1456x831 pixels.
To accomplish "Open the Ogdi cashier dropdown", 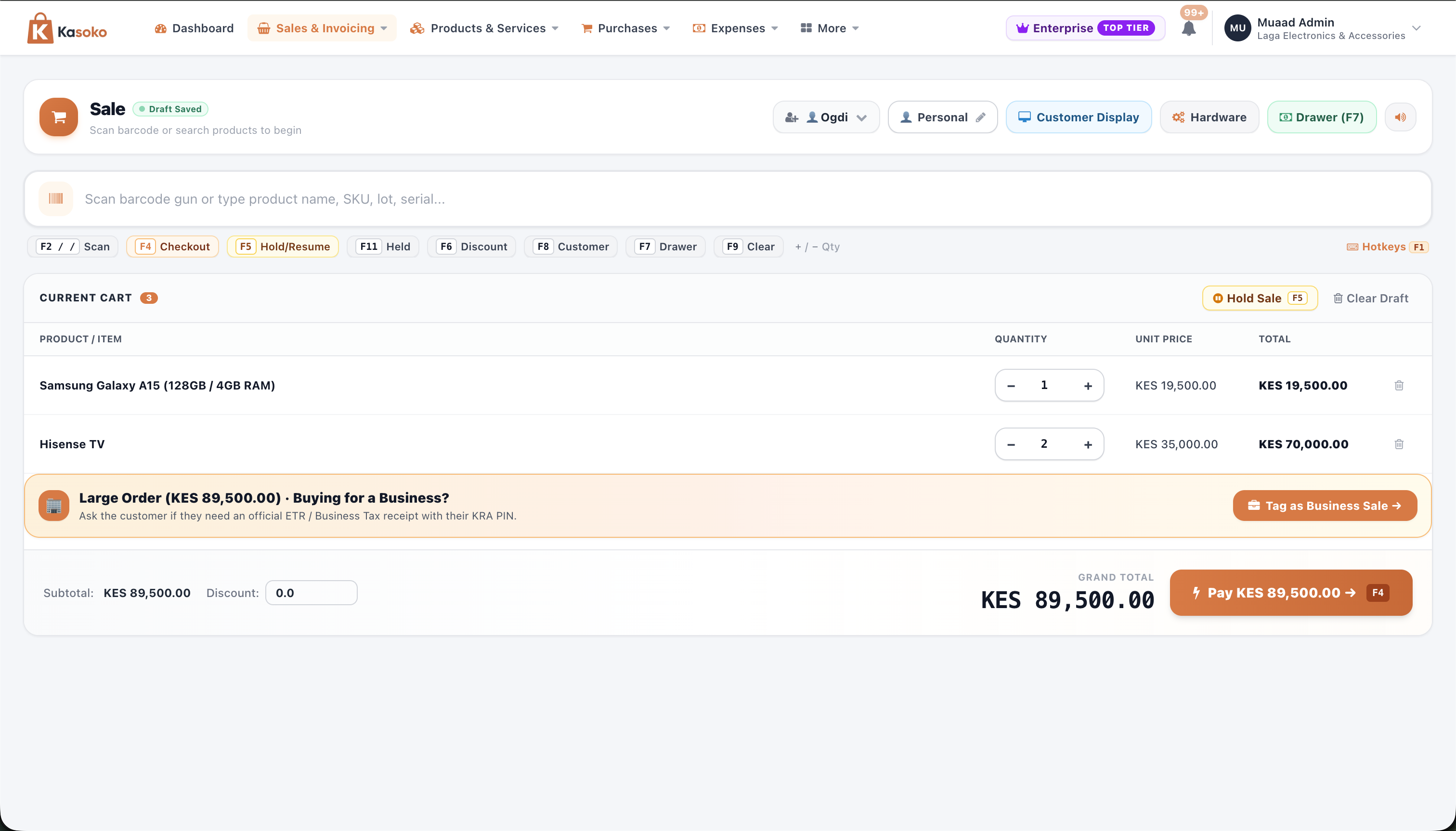I will [x=826, y=117].
